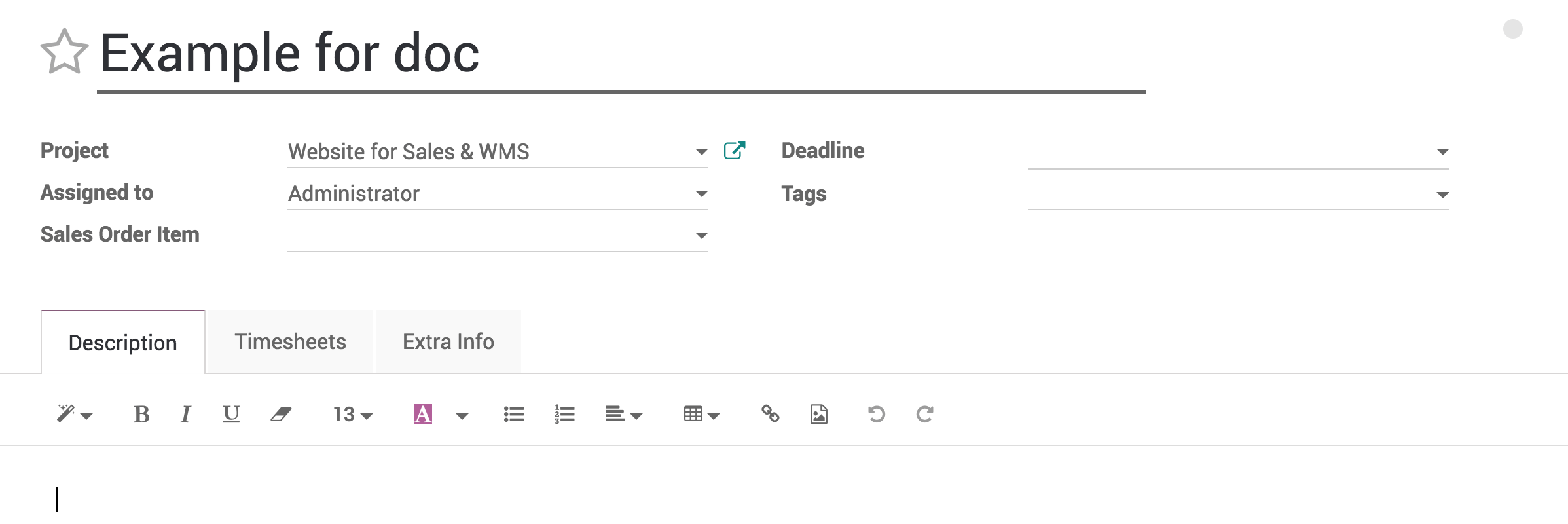Undo the last editor action
The image size is (1568, 524).
(x=877, y=413)
